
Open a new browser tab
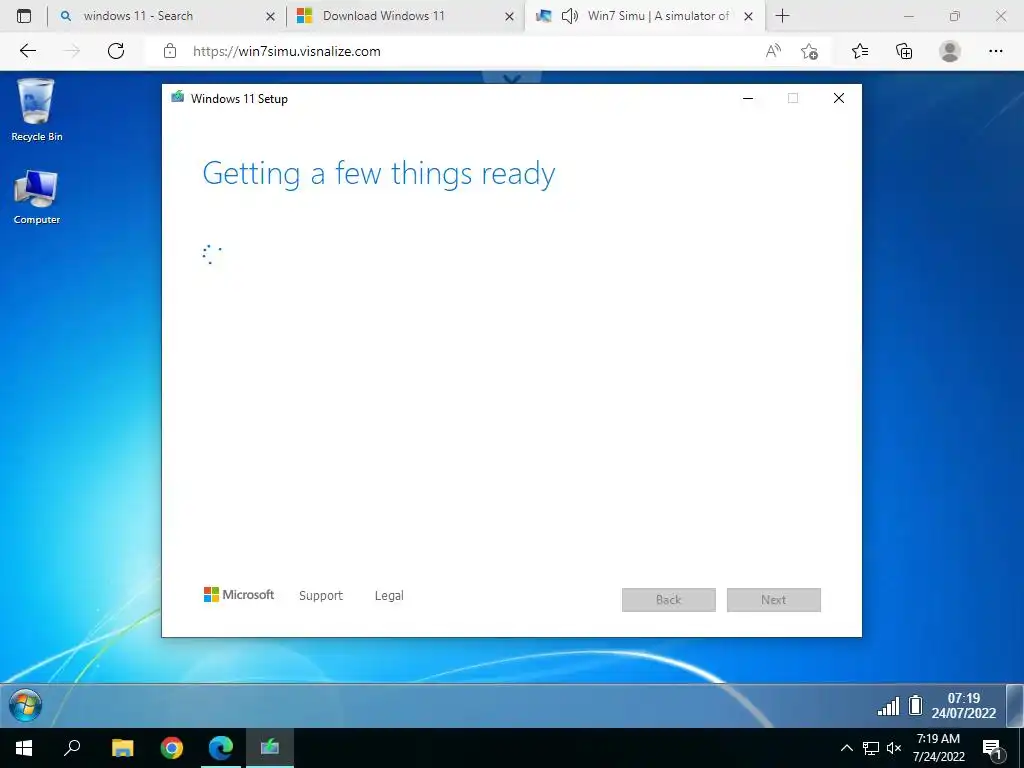tap(782, 16)
